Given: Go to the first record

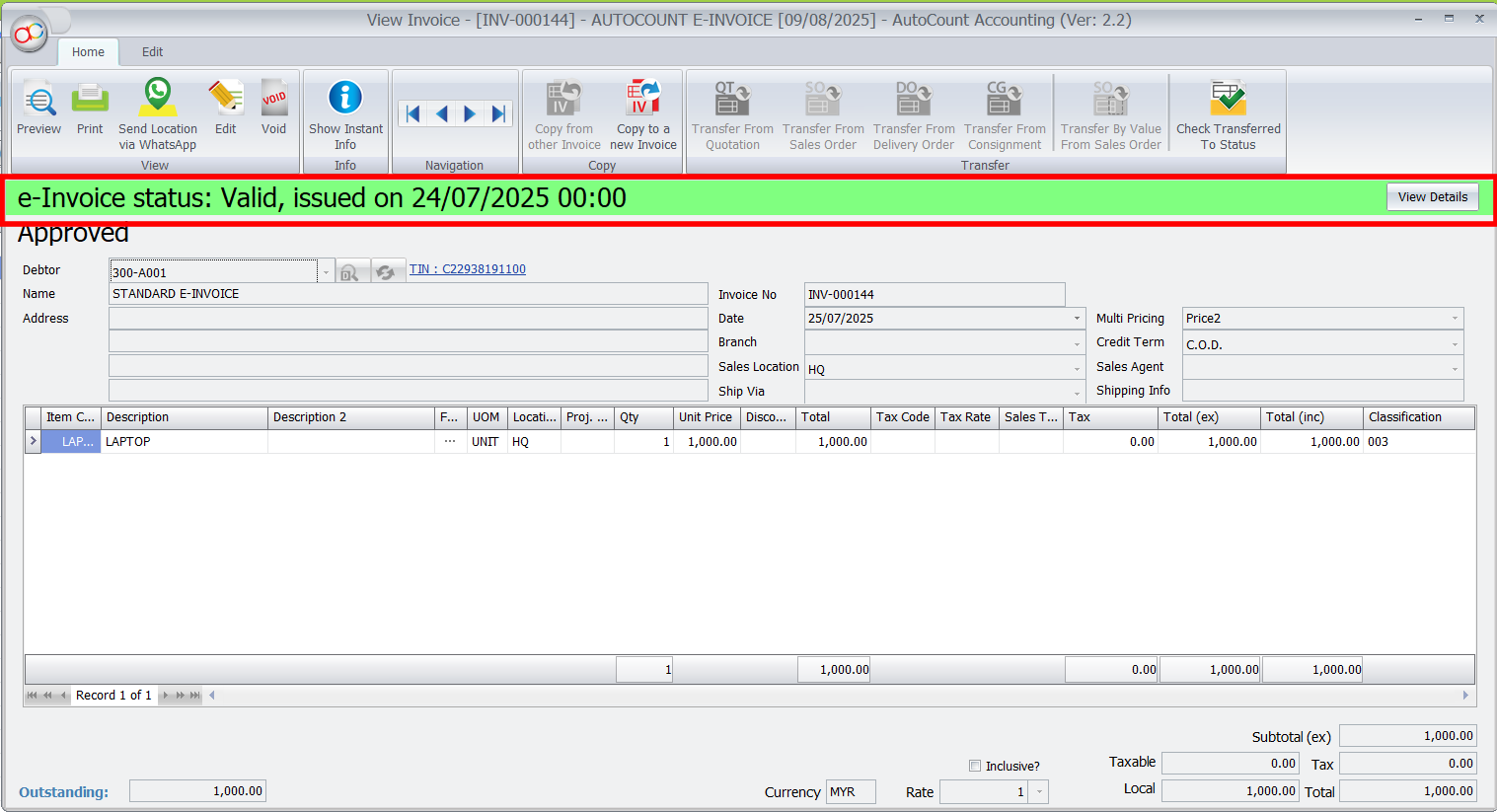Looking at the screenshot, I should pos(413,114).
